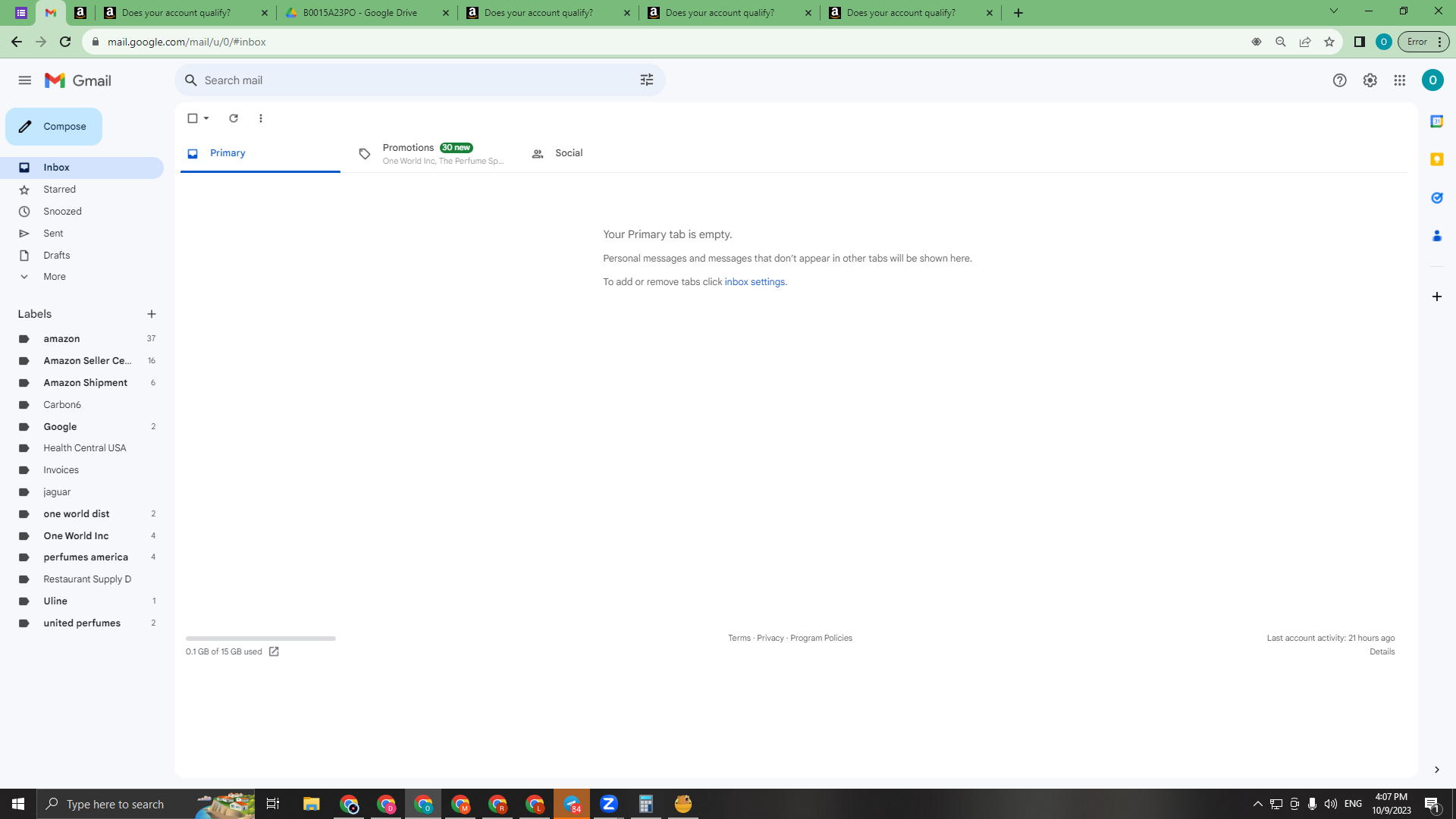Click the storage usage progress bar
Viewport: 1456px width, 819px height.
click(261, 639)
